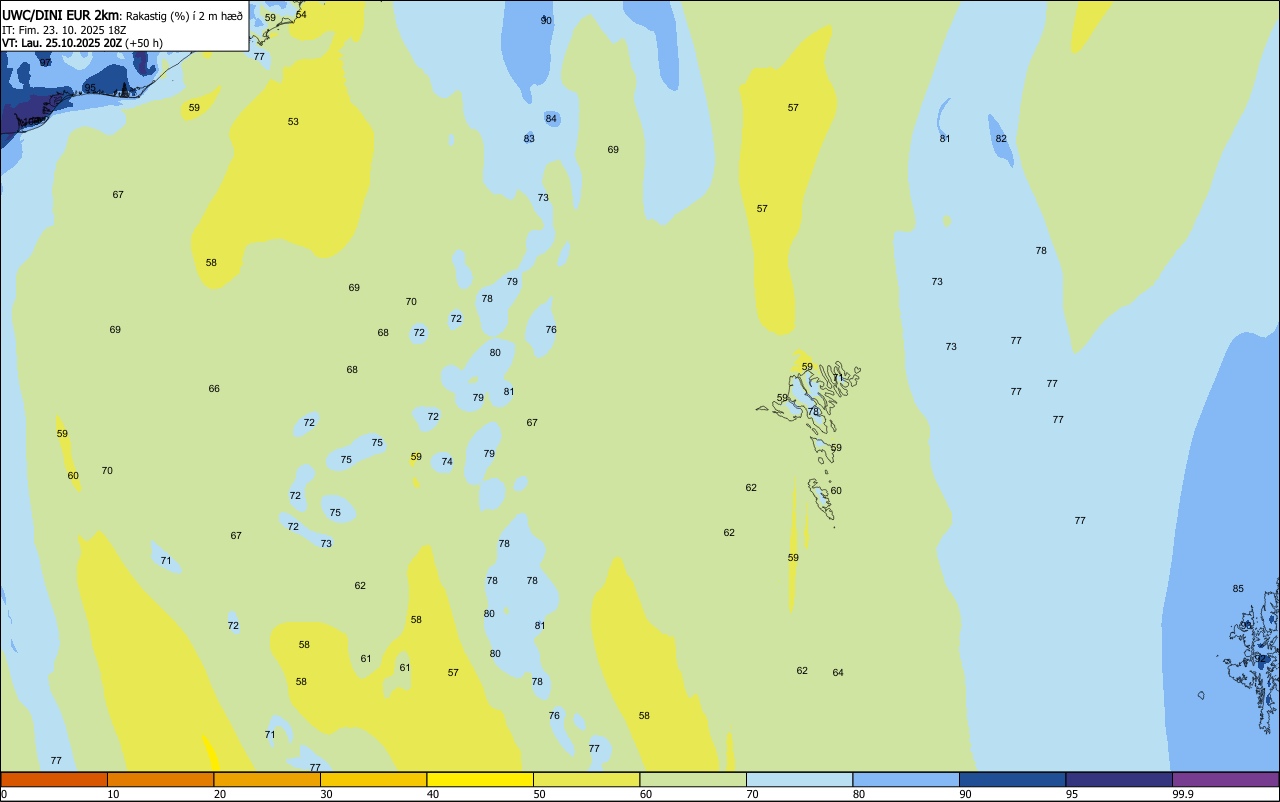Click the humidity value 83 on the map

[529, 139]
